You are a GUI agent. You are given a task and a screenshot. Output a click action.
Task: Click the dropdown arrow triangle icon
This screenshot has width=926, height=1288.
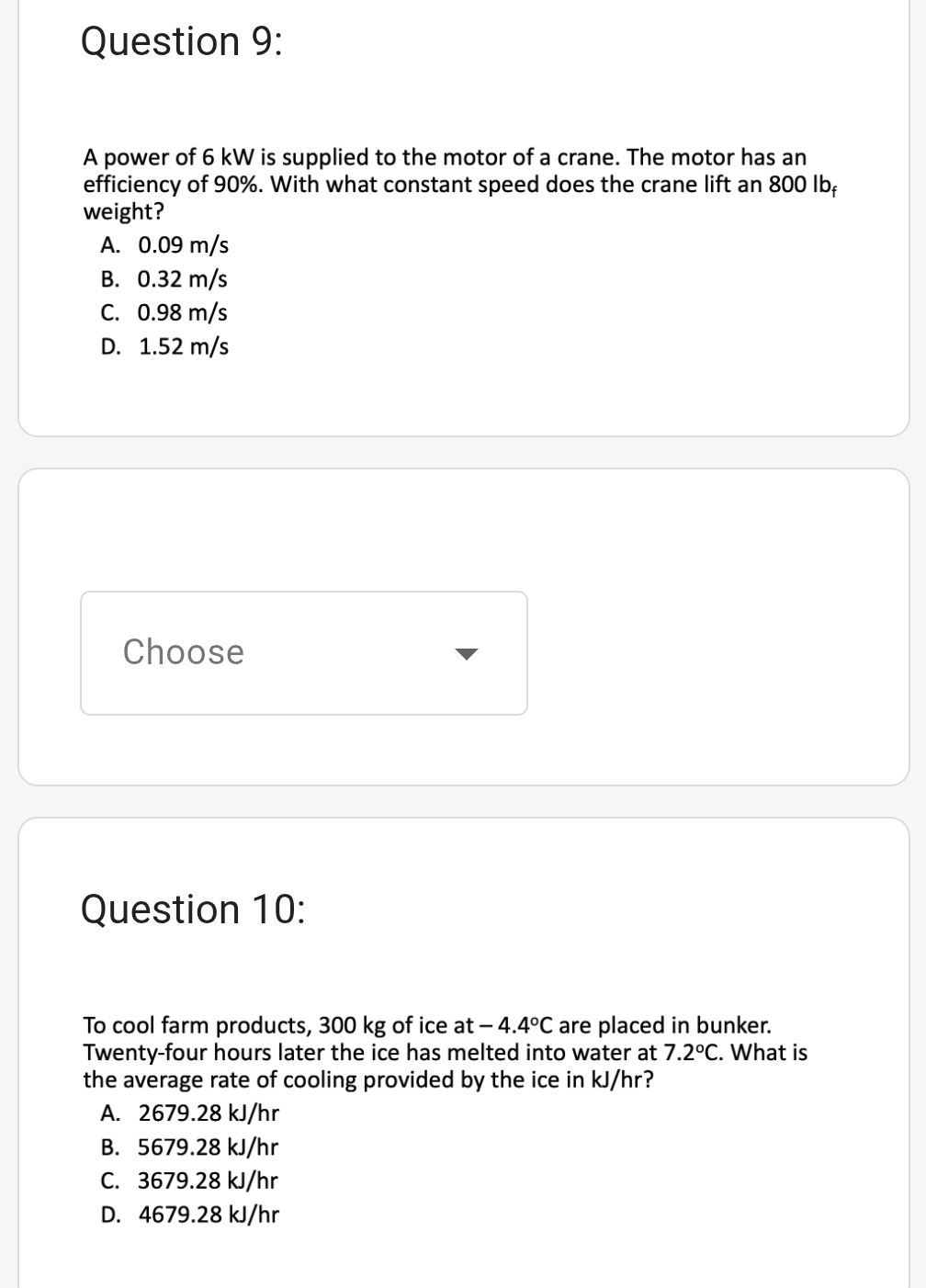click(468, 654)
